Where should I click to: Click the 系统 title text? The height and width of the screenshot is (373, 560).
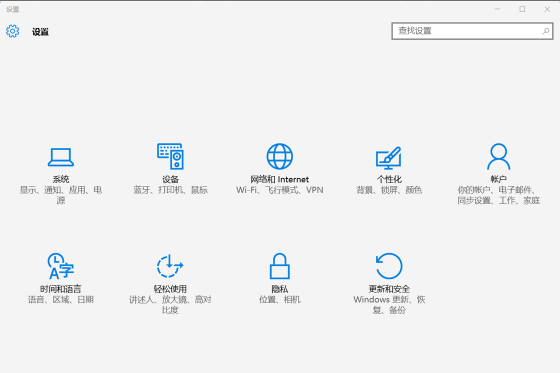pyautogui.click(x=61, y=179)
